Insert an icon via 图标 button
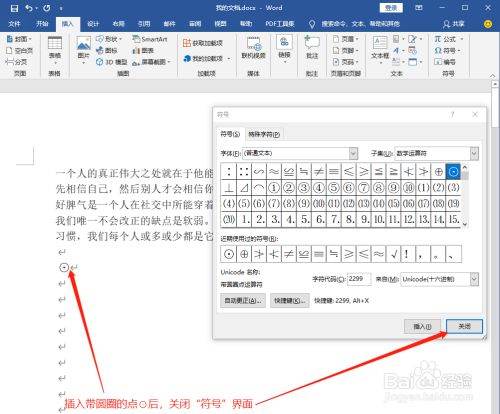The width and height of the screenshot is (500, 414). [x=107, y=51]
